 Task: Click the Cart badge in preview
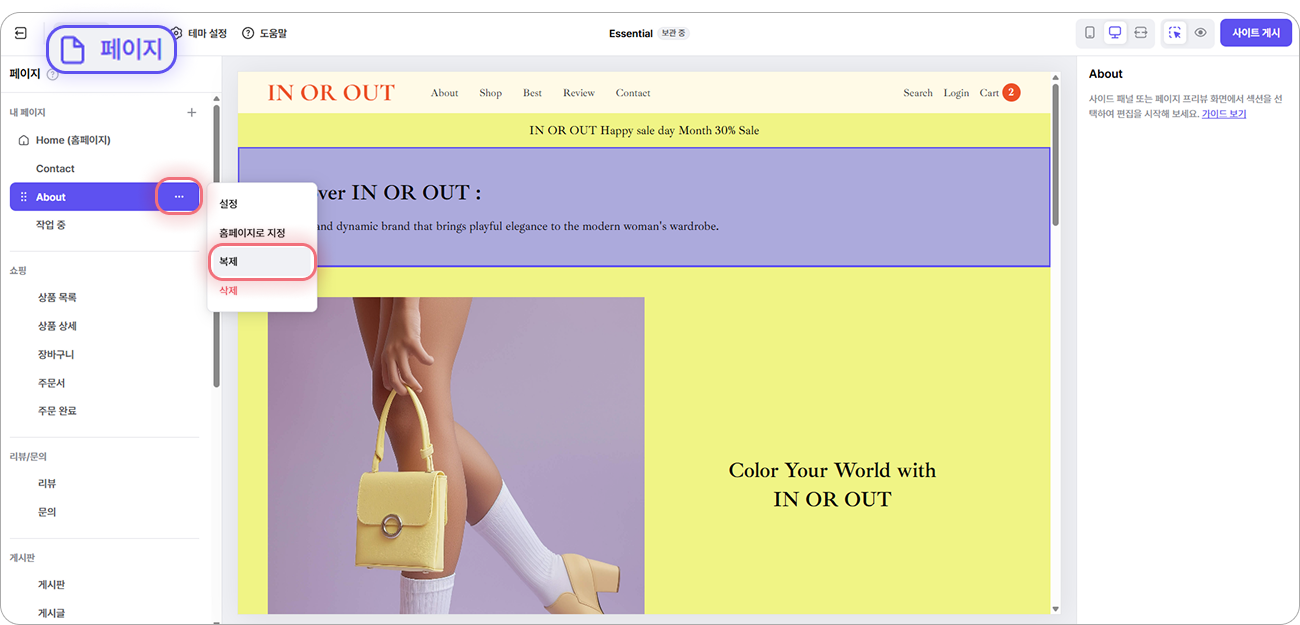click(x=1011, y=93)
